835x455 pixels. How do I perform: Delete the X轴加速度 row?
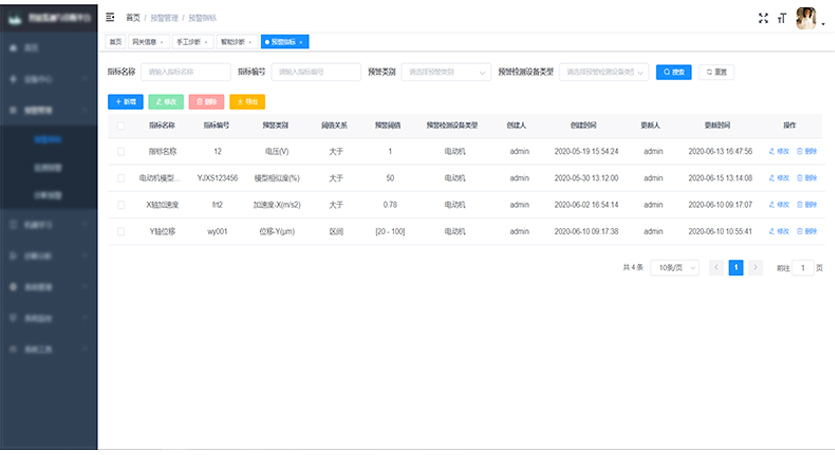[x=807, y=205]
